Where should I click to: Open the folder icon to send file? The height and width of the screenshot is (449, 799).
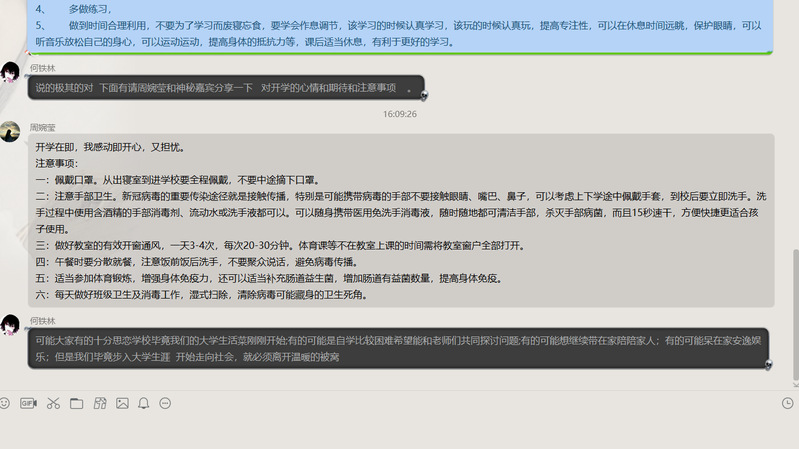76,403
